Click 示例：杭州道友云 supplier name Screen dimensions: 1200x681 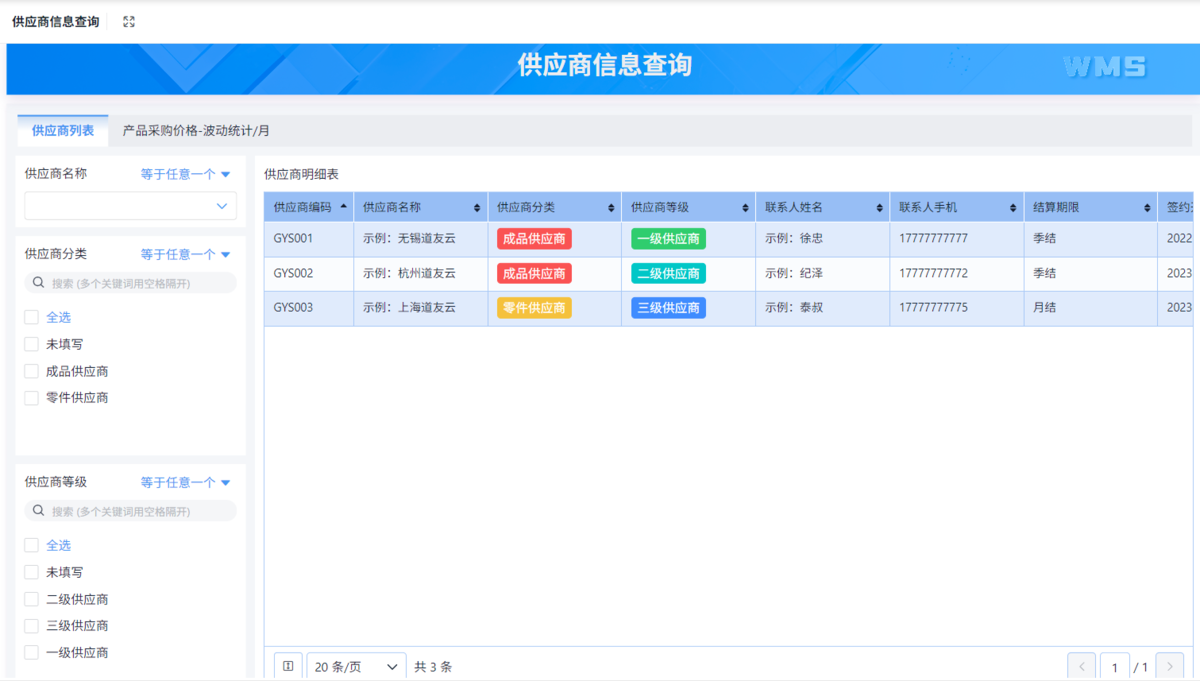(409, 273)
